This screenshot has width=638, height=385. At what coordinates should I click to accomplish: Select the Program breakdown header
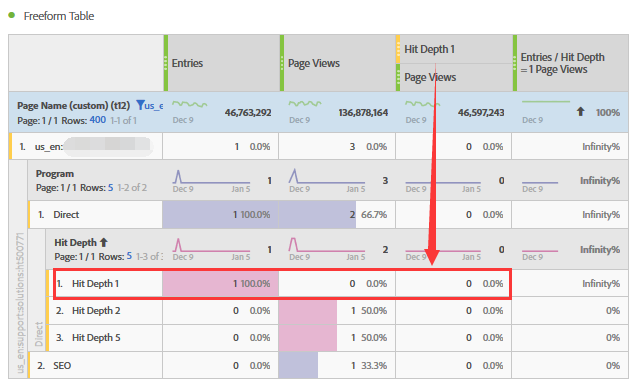55,174
